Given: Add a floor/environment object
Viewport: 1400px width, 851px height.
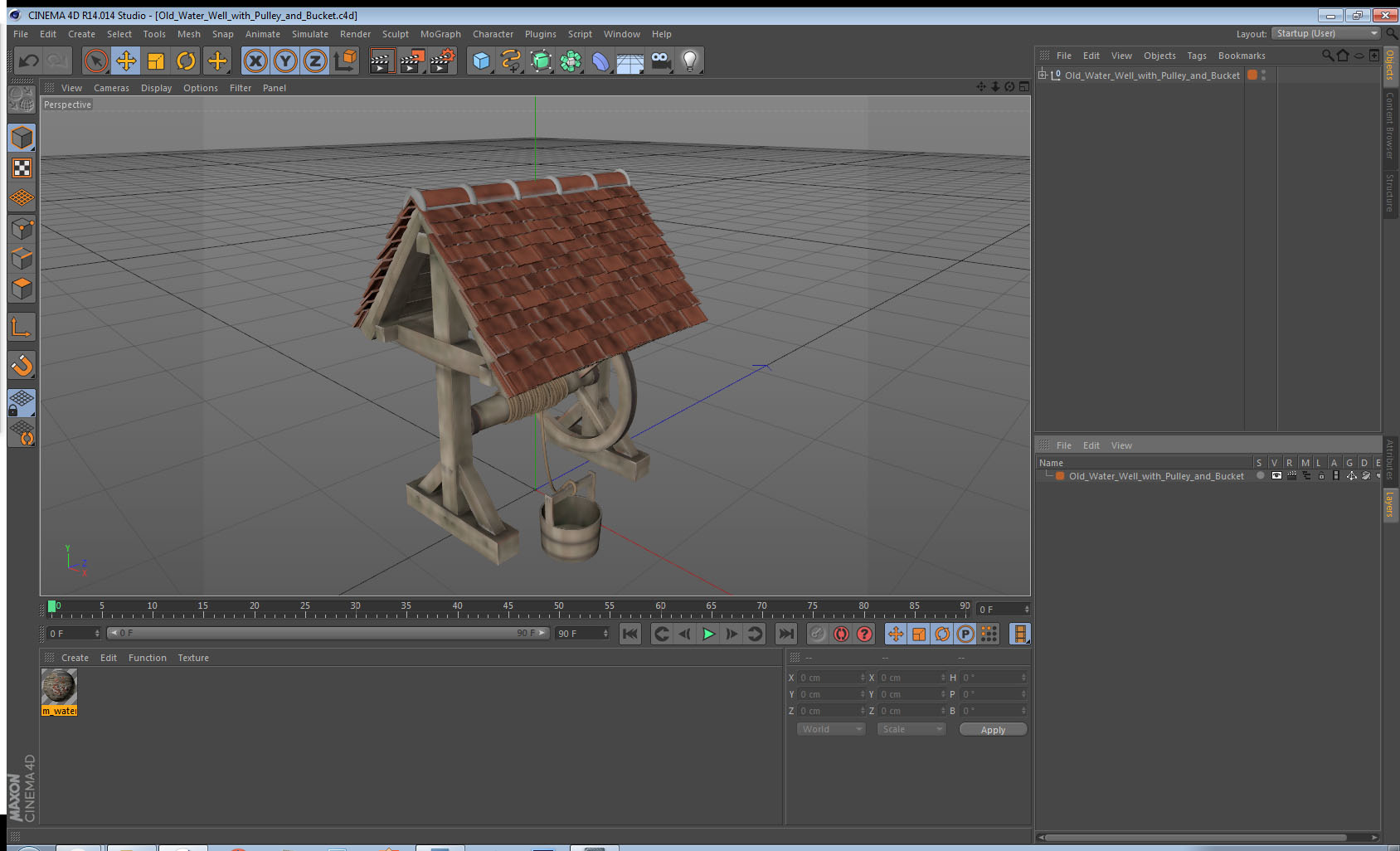Looking at the screenshot, I should (630, 61).
